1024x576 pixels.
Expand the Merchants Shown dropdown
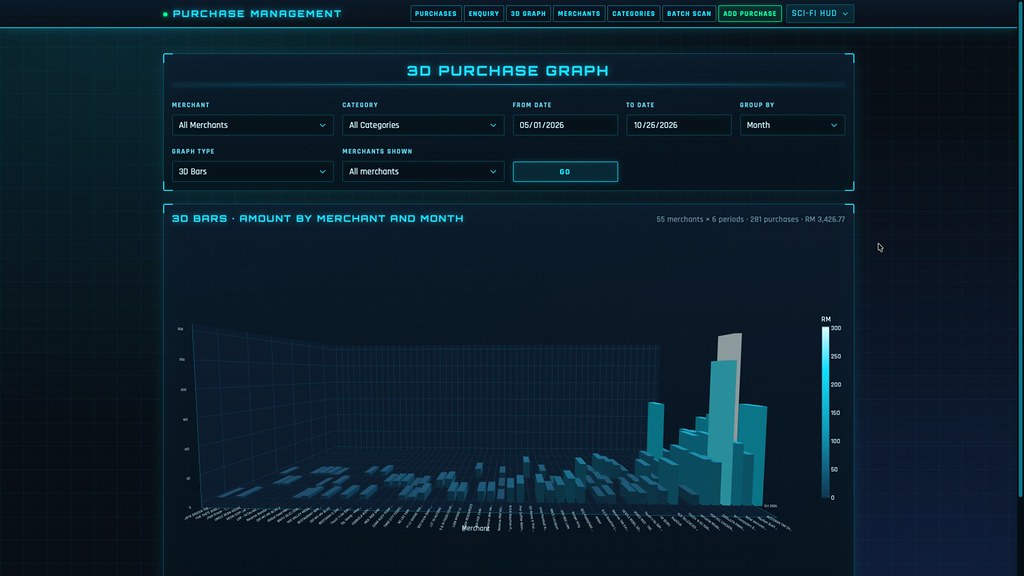tap(423, 172)
